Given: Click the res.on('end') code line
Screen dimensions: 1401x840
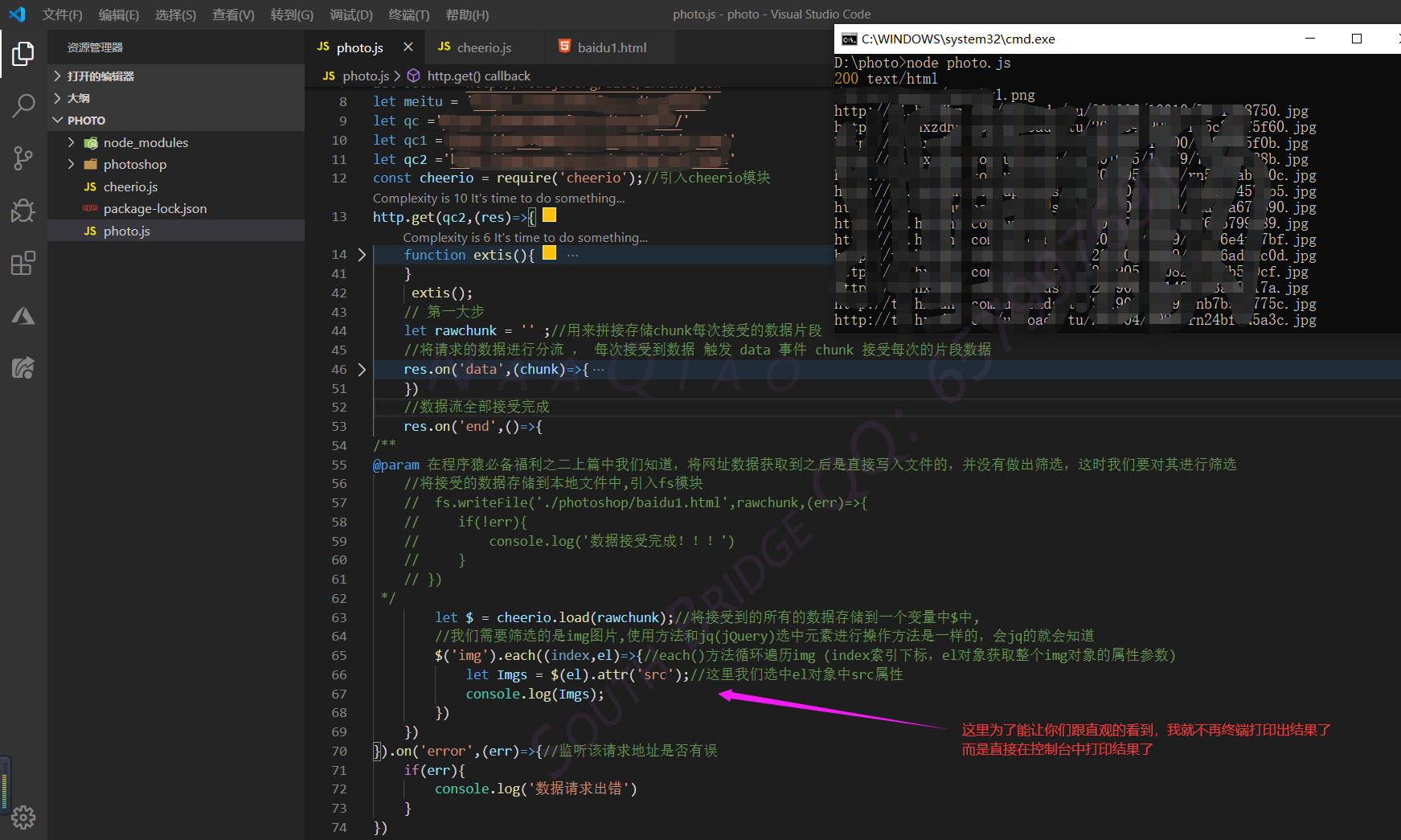Looking at the screenshot, I should tap(473, 426).
